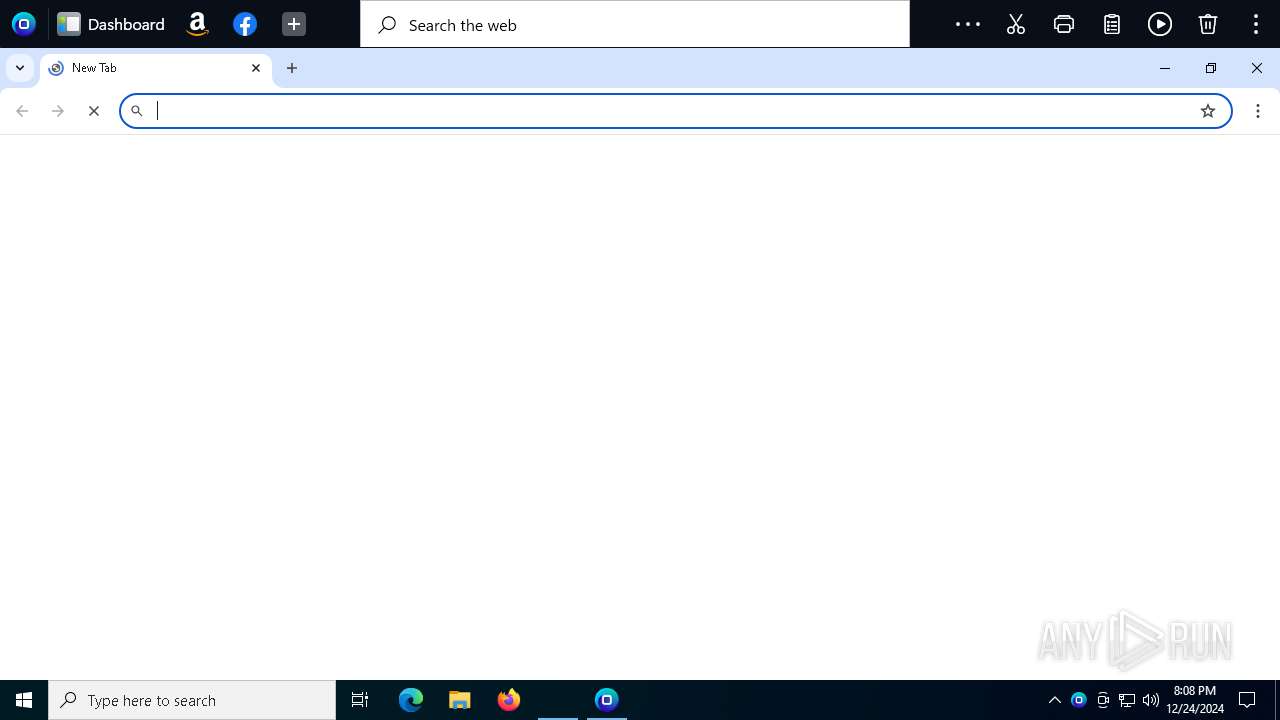
Task: Open Task View on the taskbar
Action: (360, 700)
